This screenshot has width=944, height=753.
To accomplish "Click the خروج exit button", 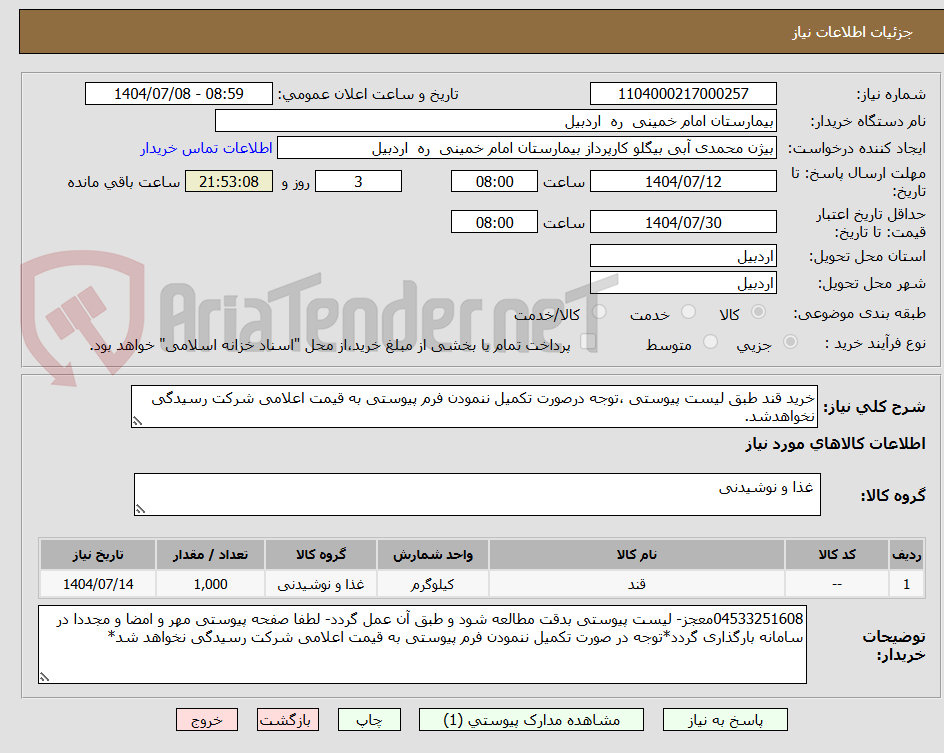I will click(x=207, y=719).
